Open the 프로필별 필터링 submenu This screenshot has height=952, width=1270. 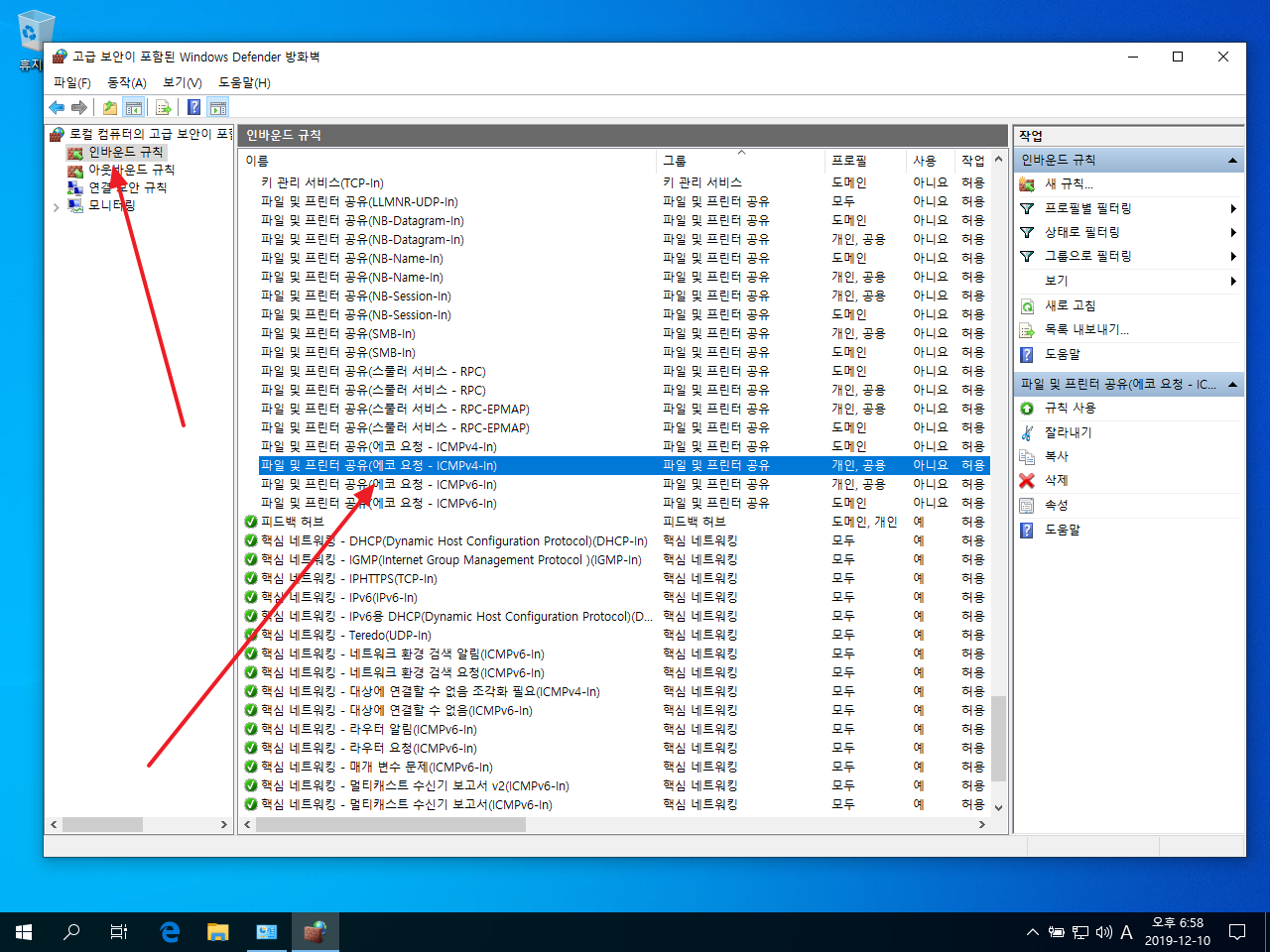[x=1087, y=208]
